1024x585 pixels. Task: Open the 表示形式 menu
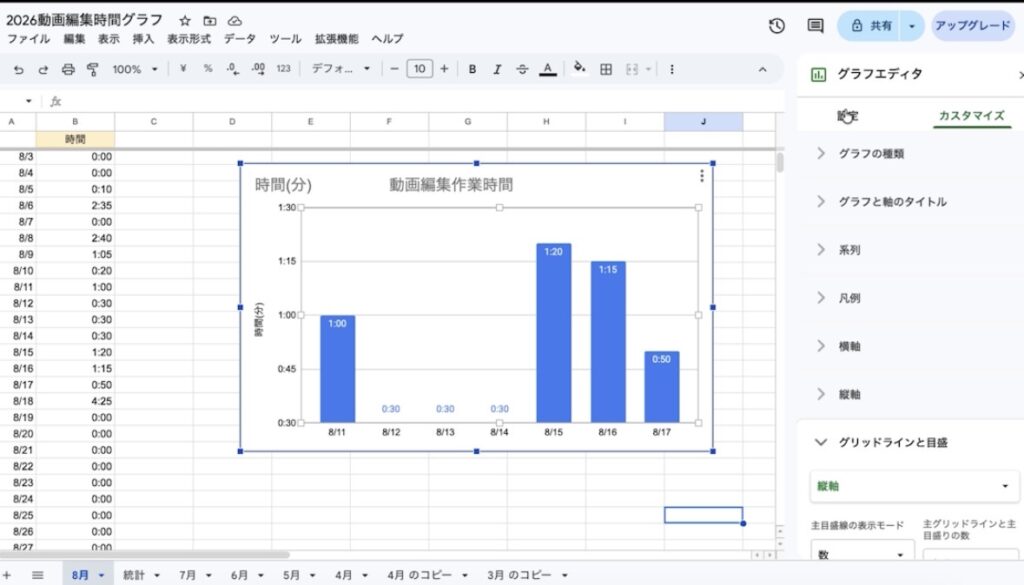(189, 39)
